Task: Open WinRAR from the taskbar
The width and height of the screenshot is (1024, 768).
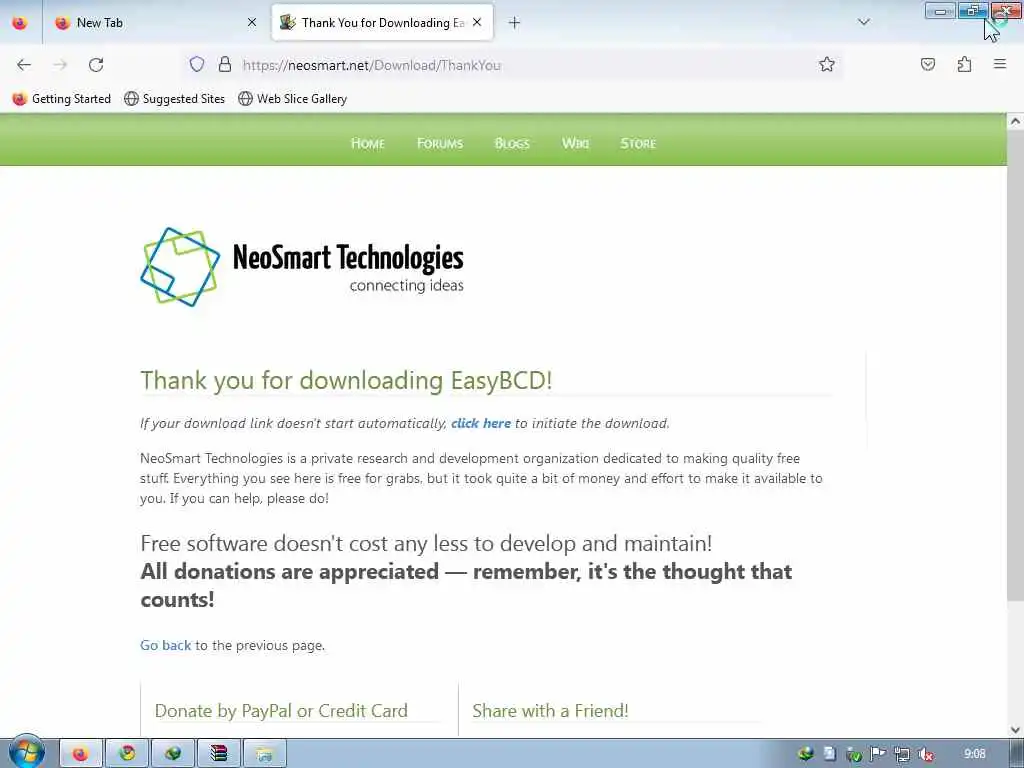Action: click(218, 754)
